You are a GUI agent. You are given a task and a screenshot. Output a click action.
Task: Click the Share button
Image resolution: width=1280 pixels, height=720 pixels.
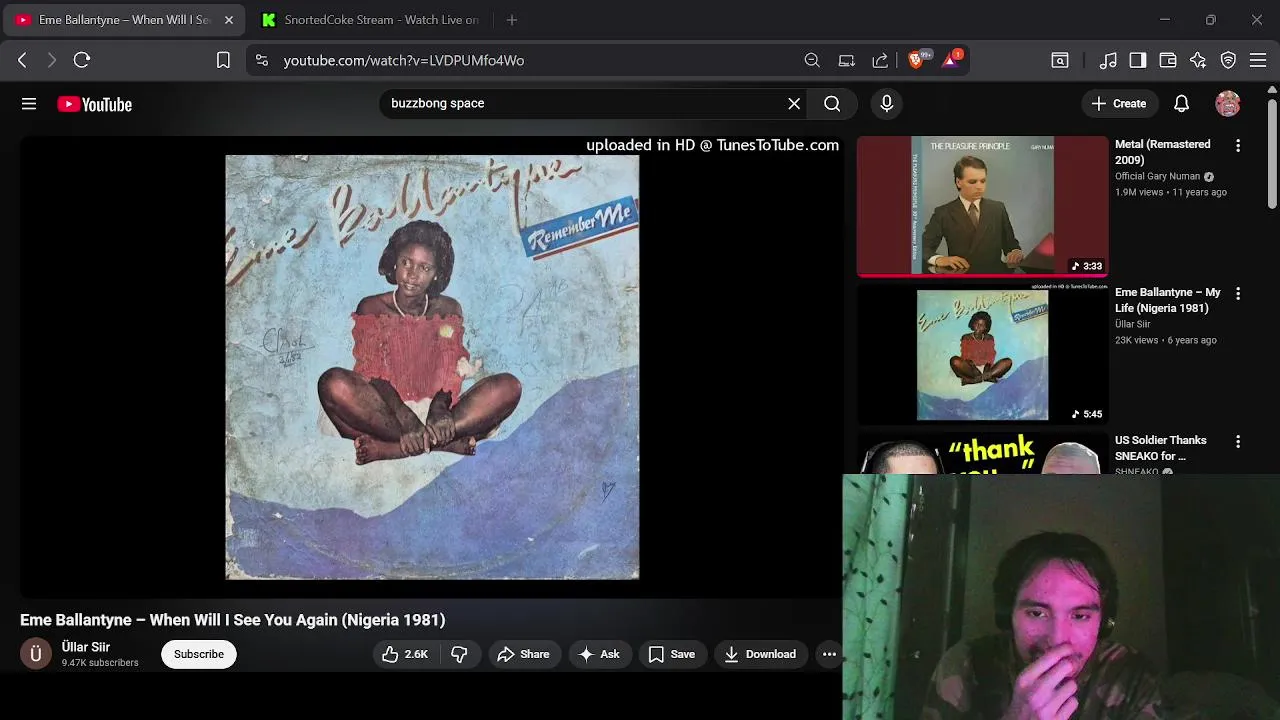[523, 654]
